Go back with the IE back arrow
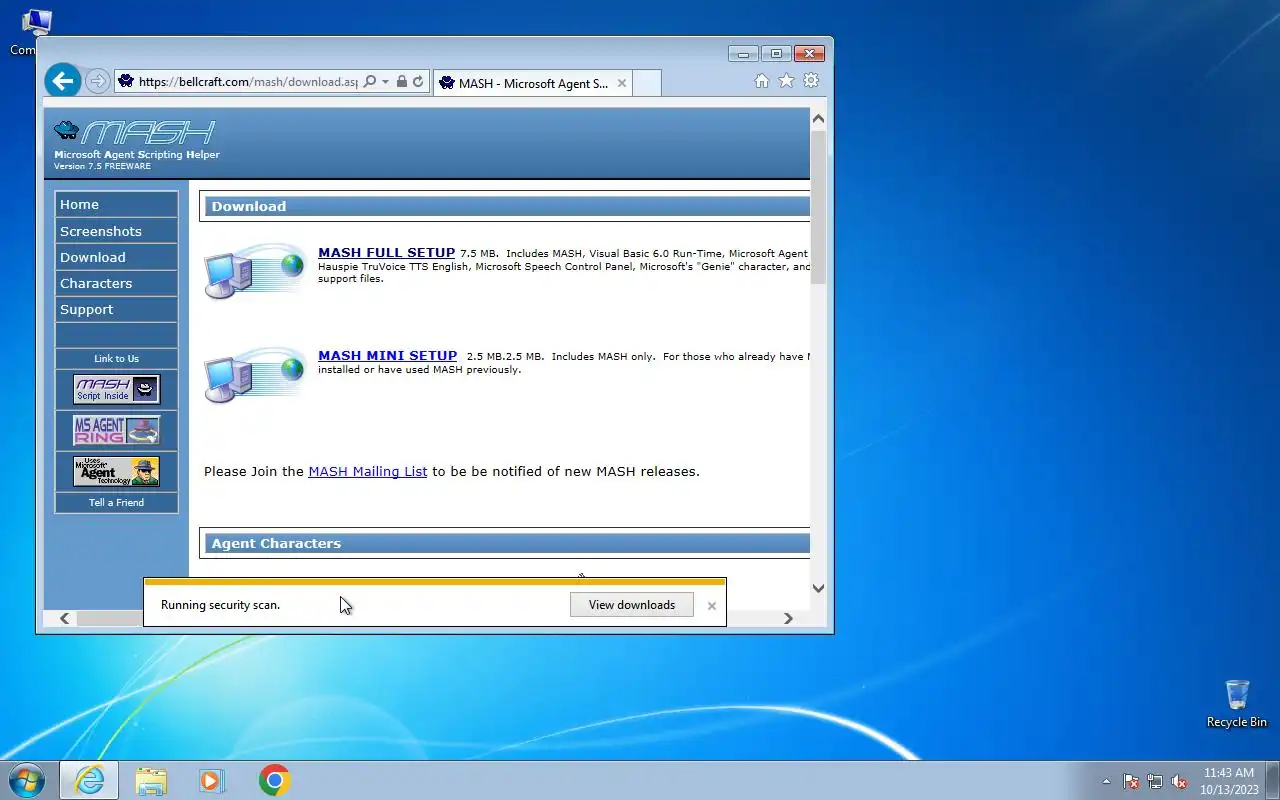Viewport: 1280px width, 800px height. point(62,80)
